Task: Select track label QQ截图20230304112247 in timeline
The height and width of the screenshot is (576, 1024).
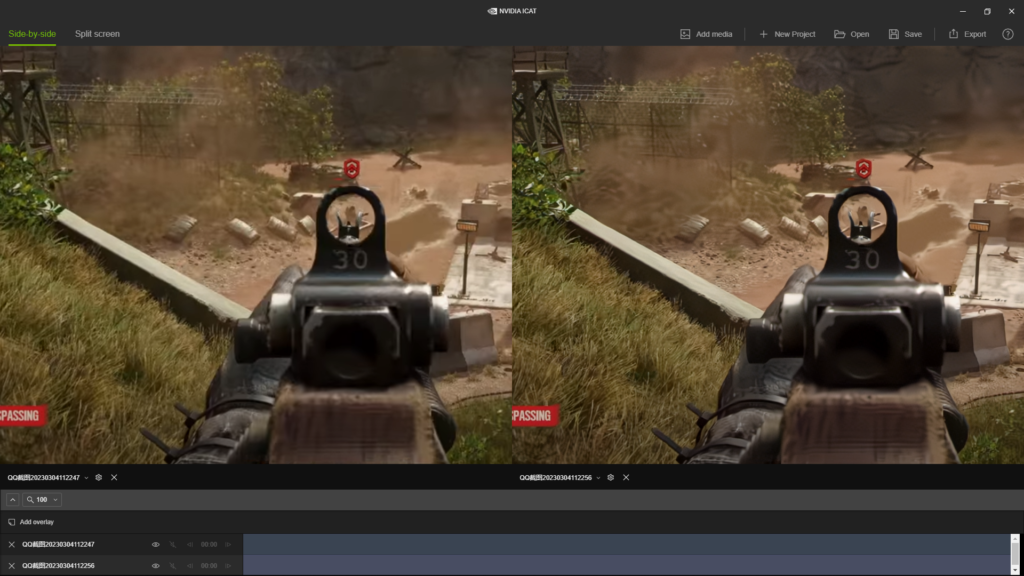Action: [x=58, y=544]
